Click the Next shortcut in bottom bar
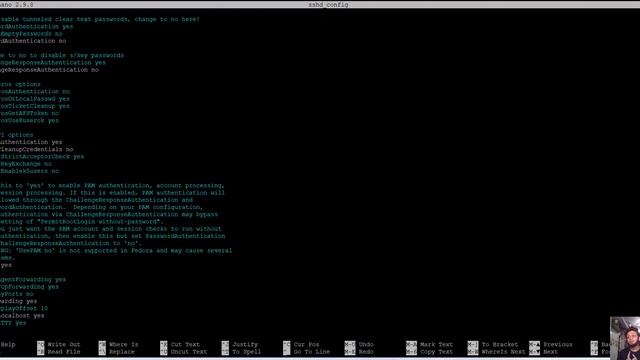This screenshot has width=640, height=360. point(544,352)
